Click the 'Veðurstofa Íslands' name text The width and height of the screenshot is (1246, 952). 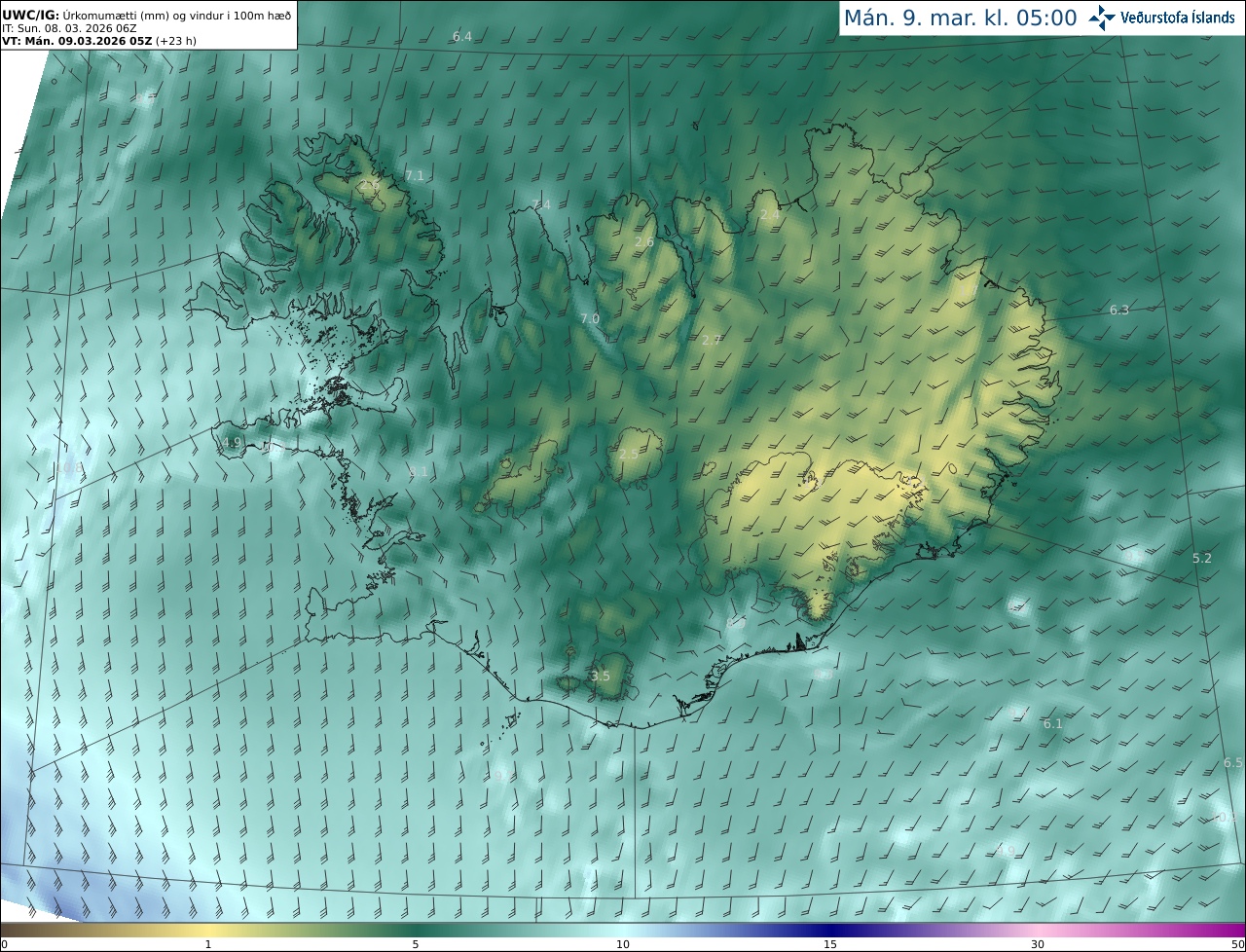tap(1178, 18)
